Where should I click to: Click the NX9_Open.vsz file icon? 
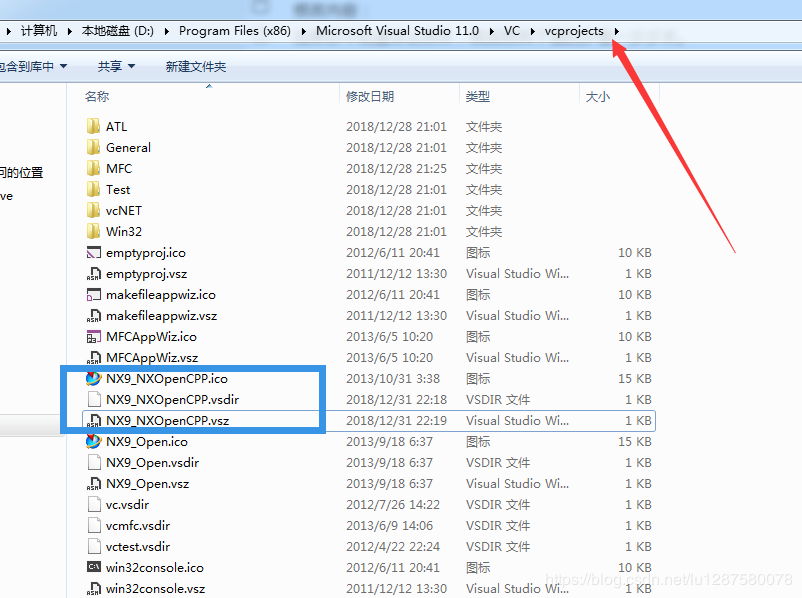[x=94, y=483]
